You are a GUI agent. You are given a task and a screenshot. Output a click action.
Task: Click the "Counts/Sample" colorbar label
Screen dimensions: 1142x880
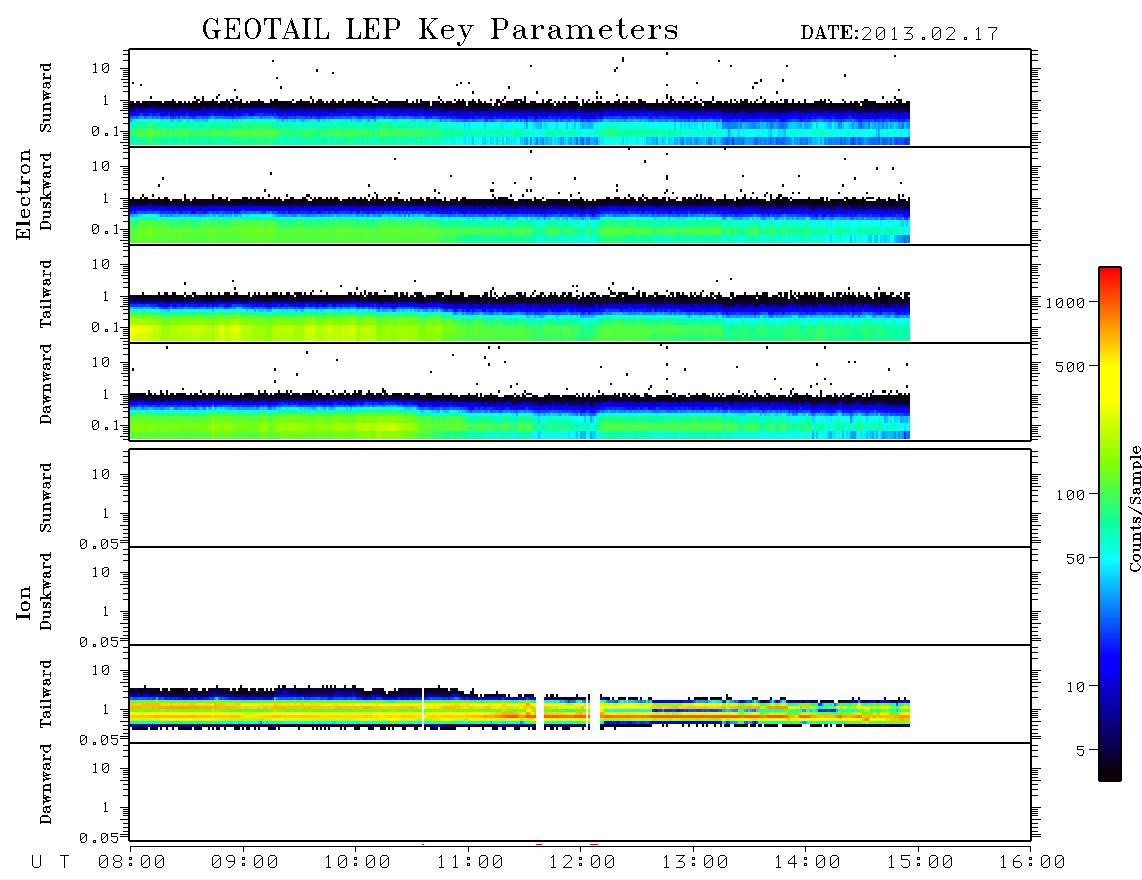coord(1135,509)
